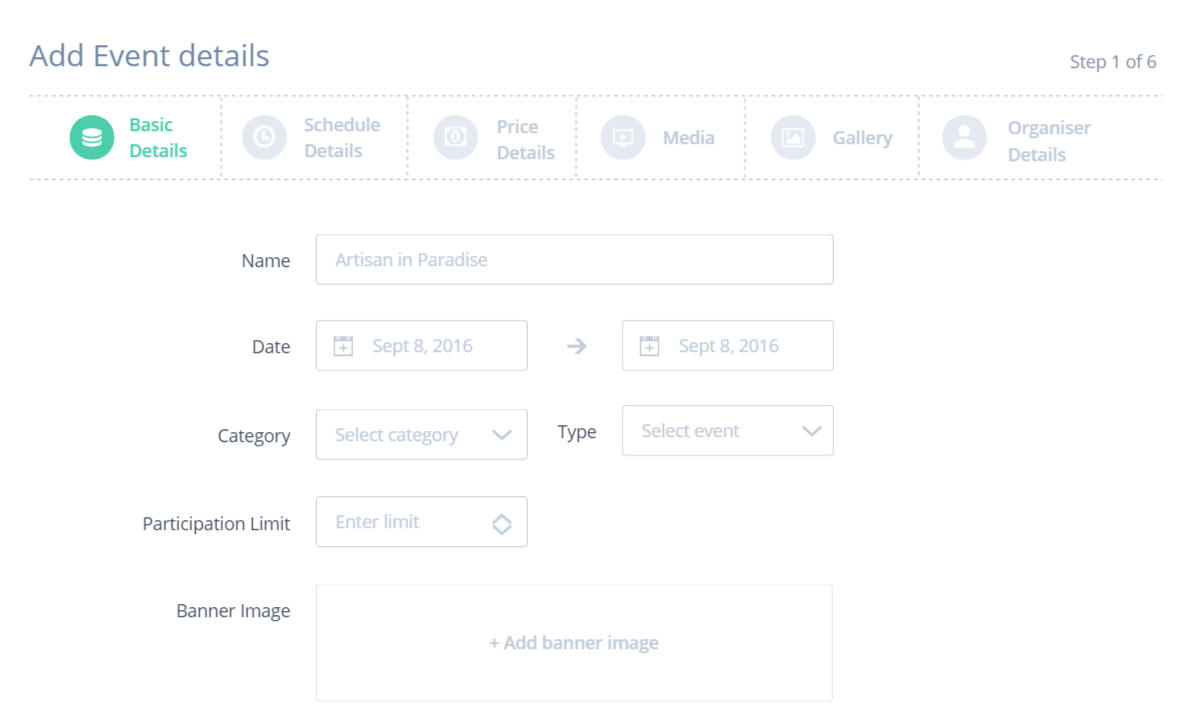Image resolution: width=1192 pixels, height=718 pixels.
Task: Click the Price Details money icon
Action: (x=455, y=138)
